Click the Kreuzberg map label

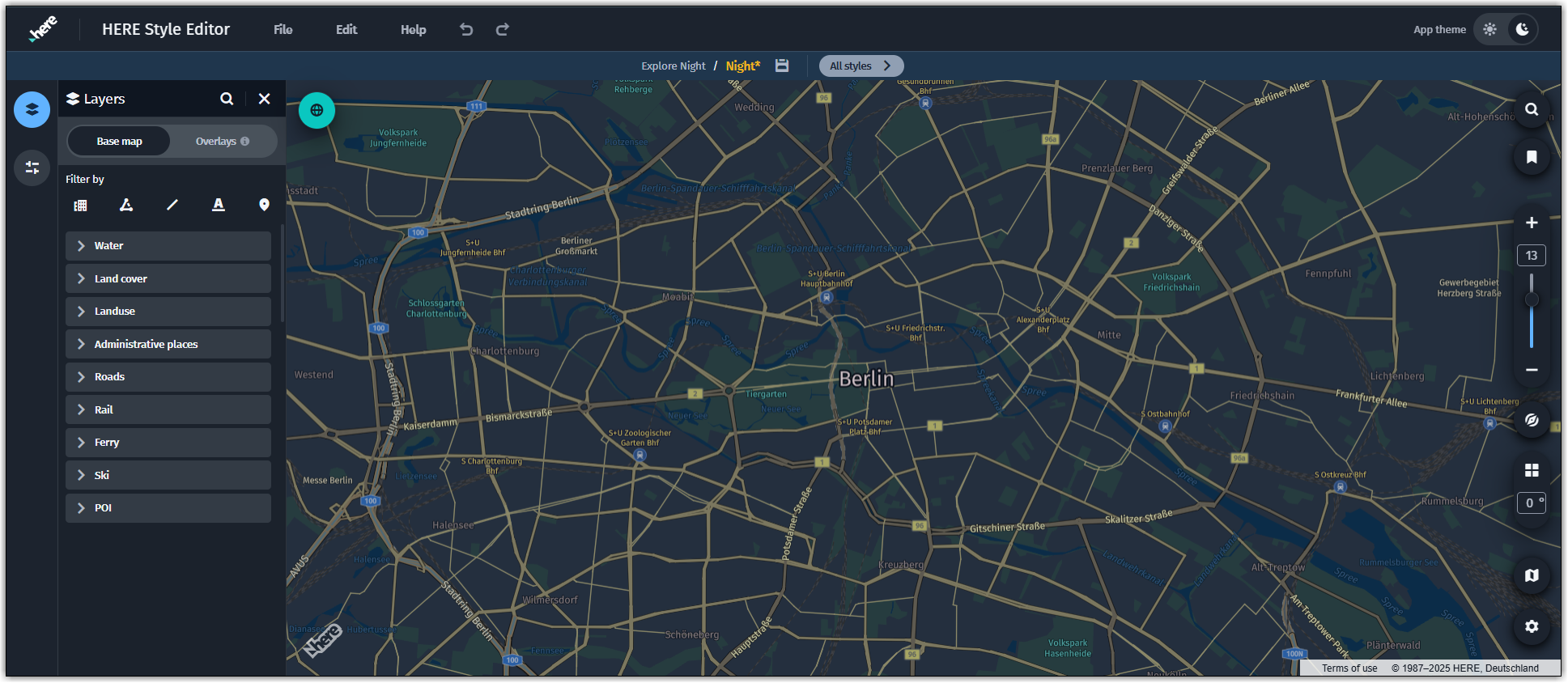901,565
